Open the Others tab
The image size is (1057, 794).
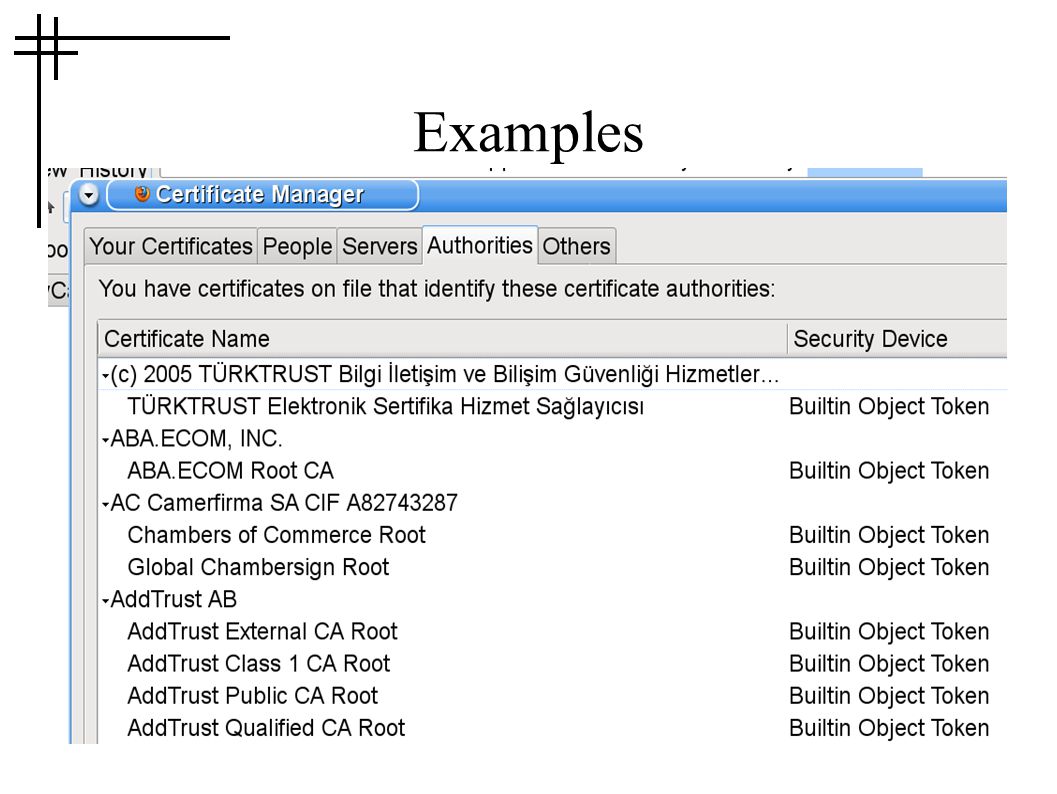(x=576, y=246)
